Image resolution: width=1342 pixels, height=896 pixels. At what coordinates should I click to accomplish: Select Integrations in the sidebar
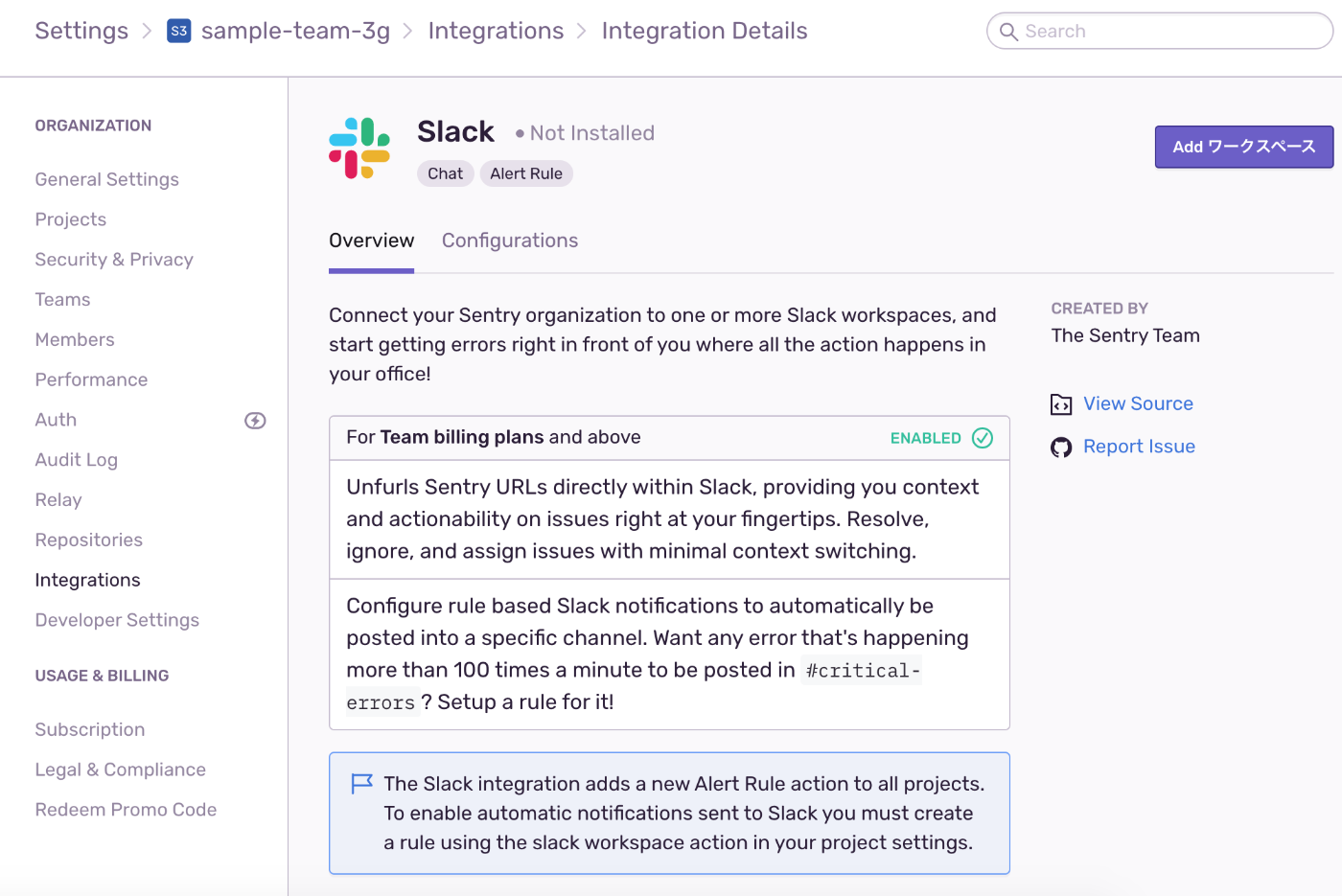coord(87,581)
